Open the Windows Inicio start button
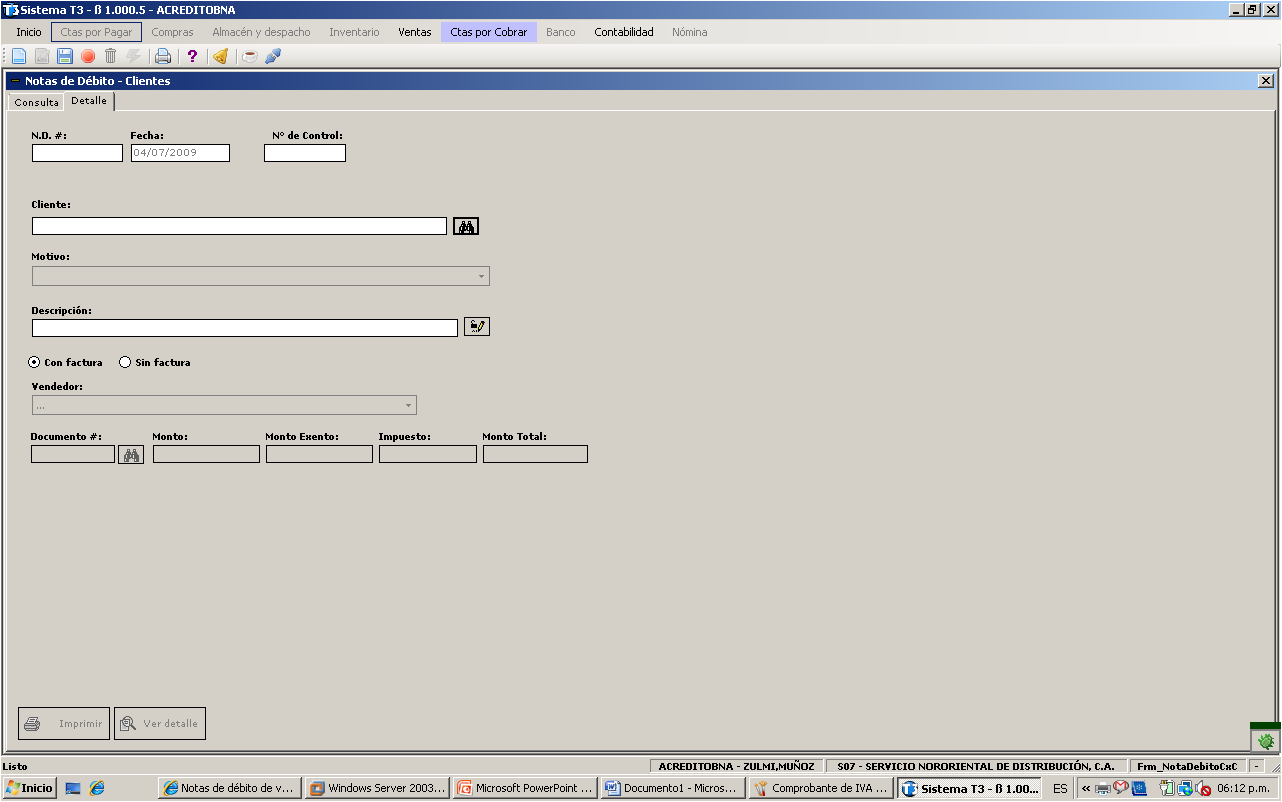 click(x=29, y=788)
